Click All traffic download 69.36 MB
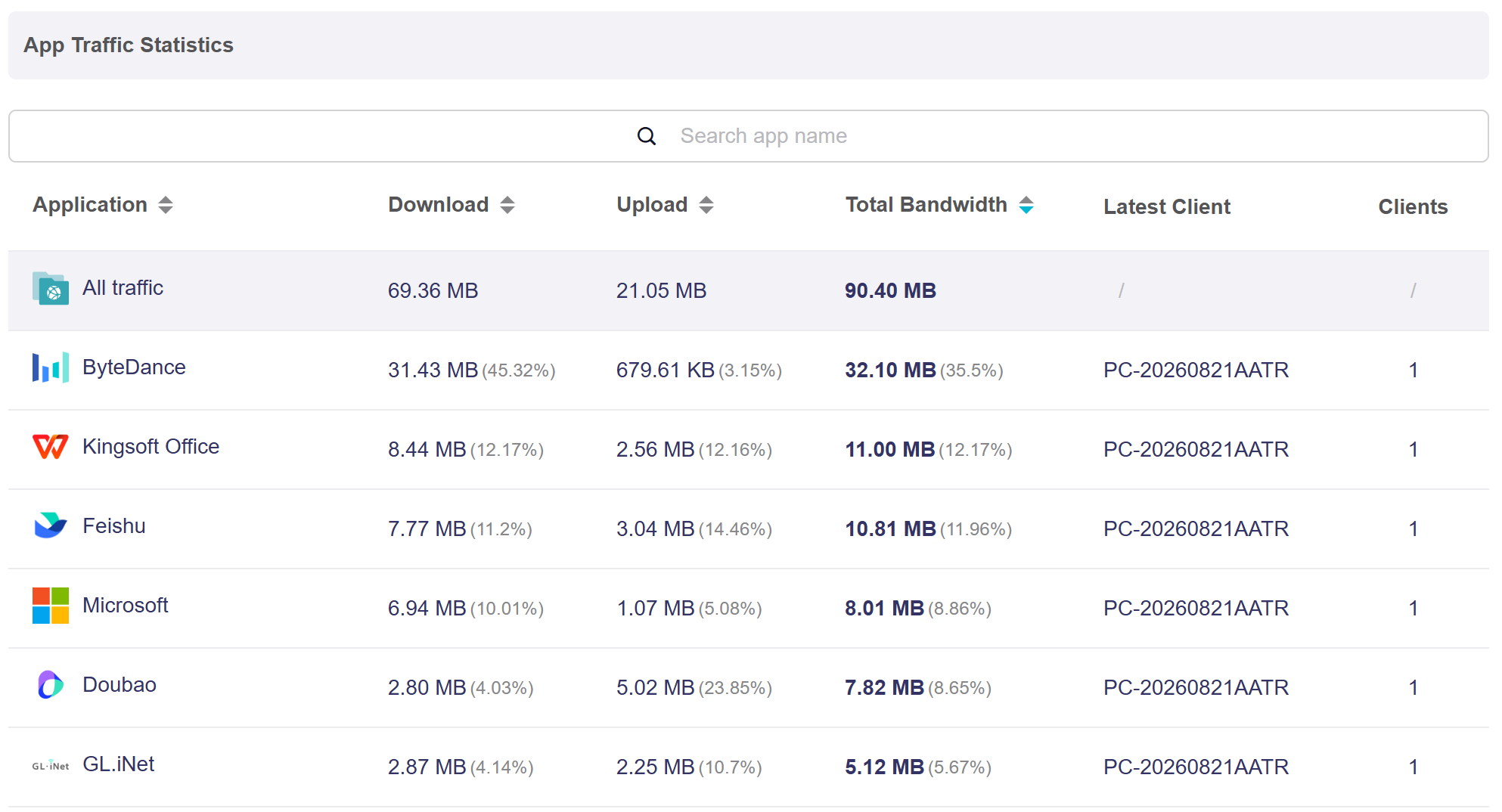 point(433,291)
